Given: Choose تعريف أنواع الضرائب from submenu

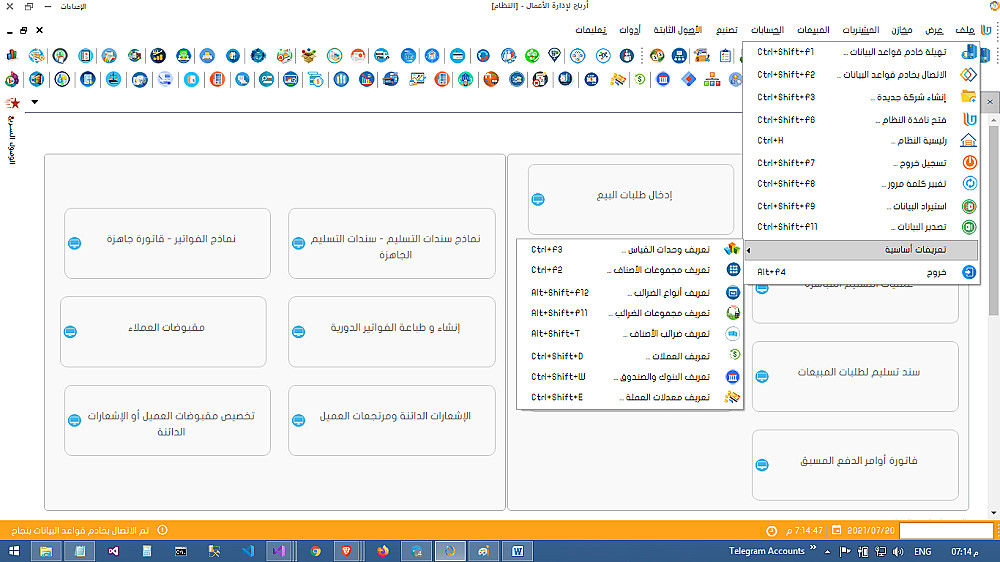Looking at the screenshot, I should [630, 293].
